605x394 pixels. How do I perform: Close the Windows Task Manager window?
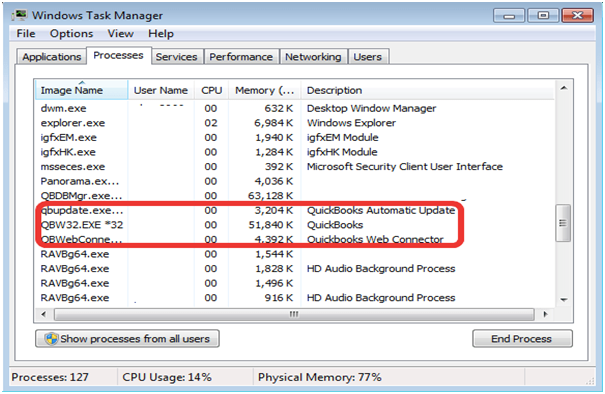pos(578,16)
